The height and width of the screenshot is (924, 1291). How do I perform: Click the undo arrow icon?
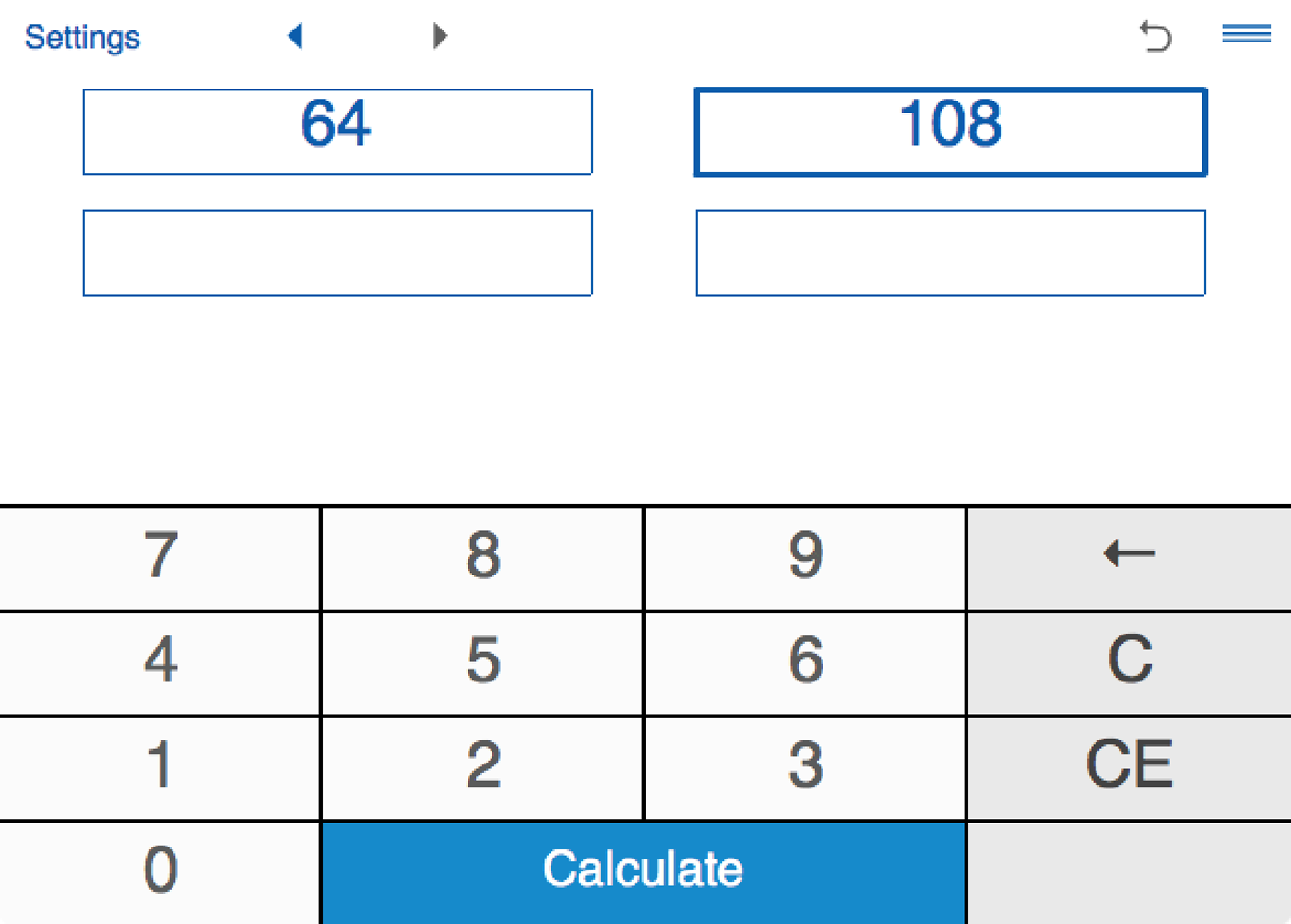pos(1155,37)
